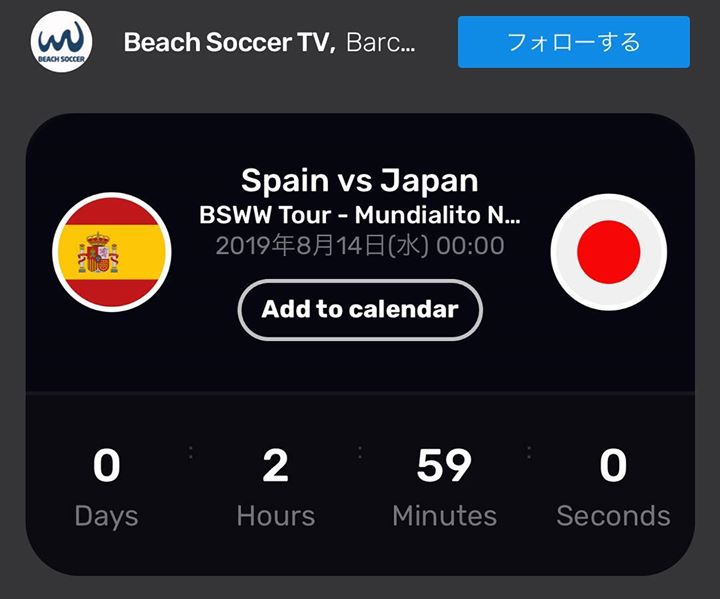The width and height of the screenshot is (720, 599).
Task: Open the Beach Soccer profile logo
Action: 62,42
